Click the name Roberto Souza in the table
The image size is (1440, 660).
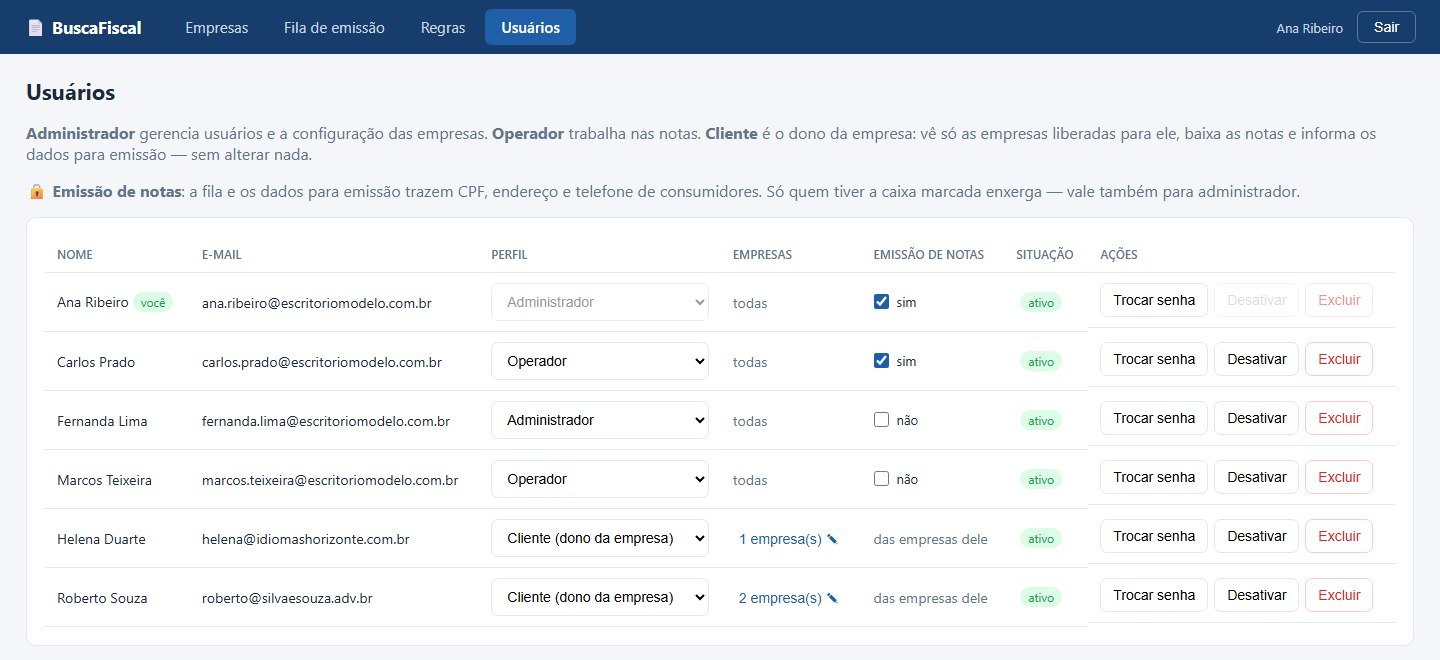coord(102,598)
